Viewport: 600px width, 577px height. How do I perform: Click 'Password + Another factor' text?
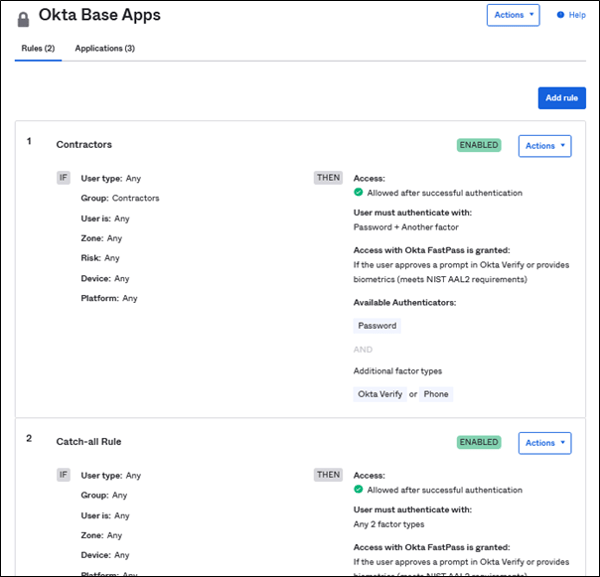click(x=406, y=227)
